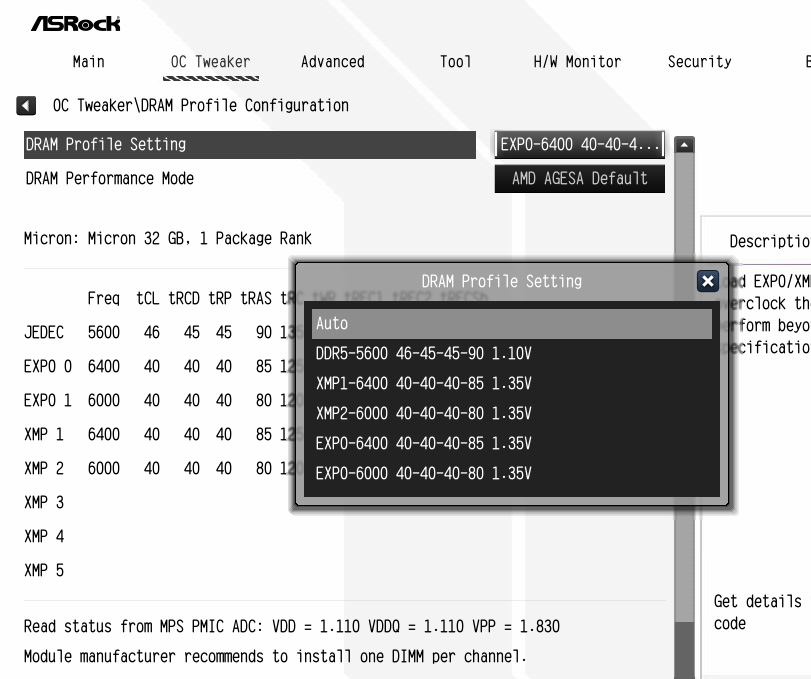
Task: Click the ASRock logo
Action: tap(76, 24)
